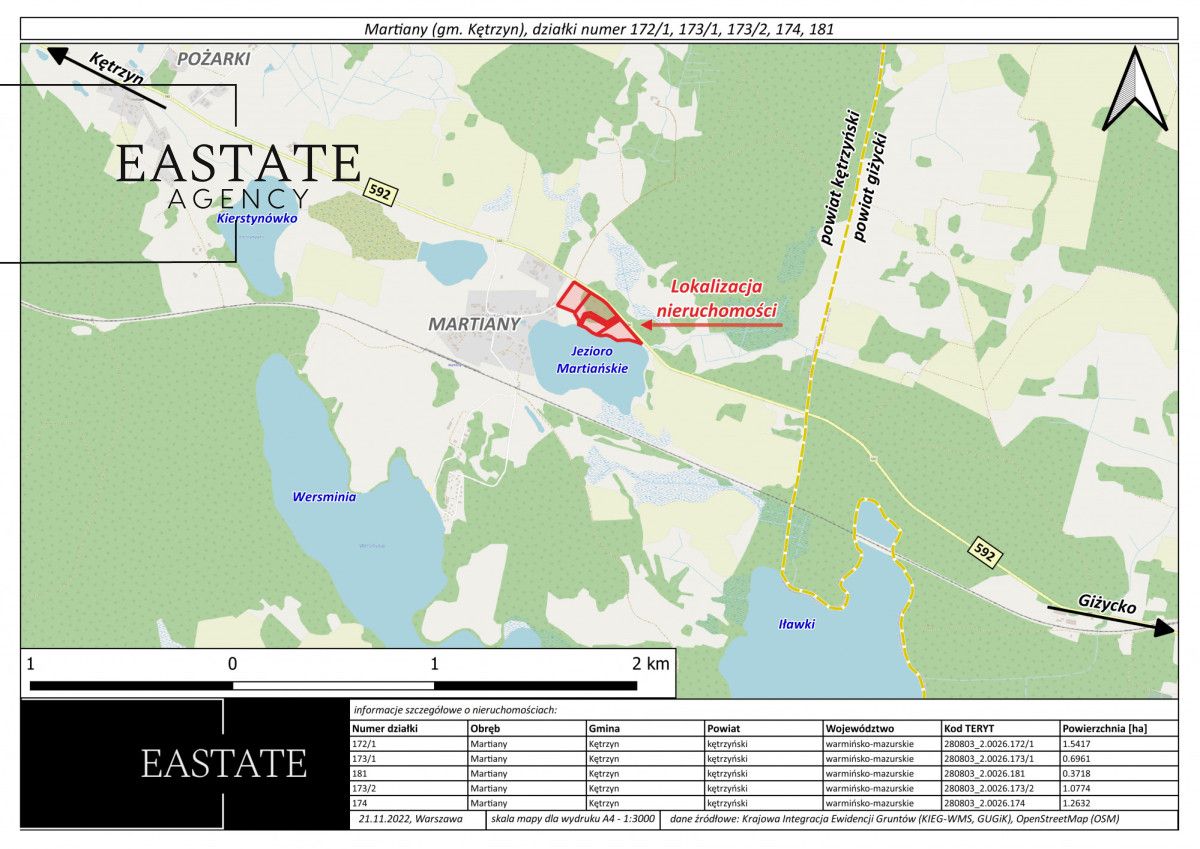Click the 'Gmina' column header
The image size is (1200, 849).
coord(606,728)
